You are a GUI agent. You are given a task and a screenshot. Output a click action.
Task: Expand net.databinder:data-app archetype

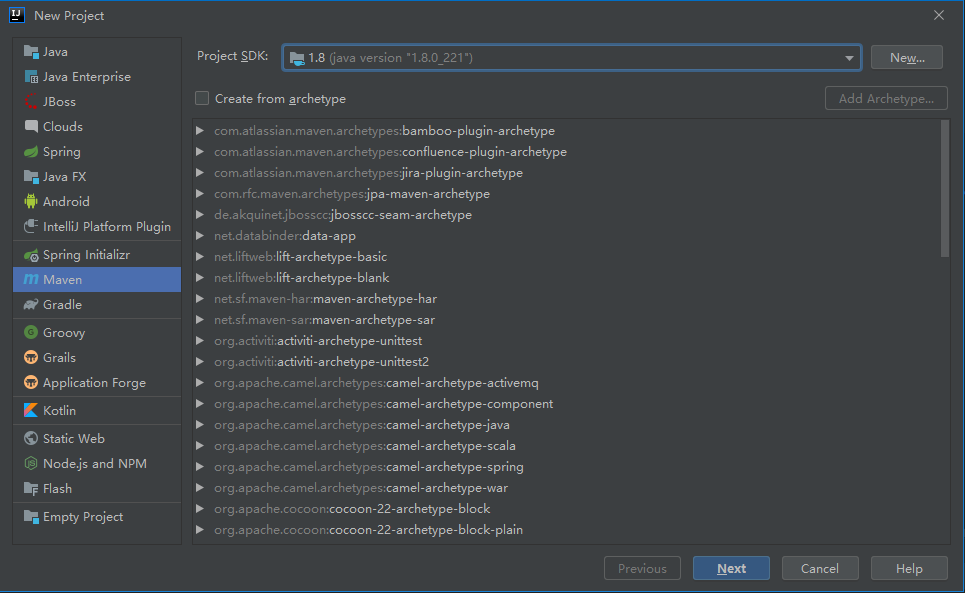(200, 236)
